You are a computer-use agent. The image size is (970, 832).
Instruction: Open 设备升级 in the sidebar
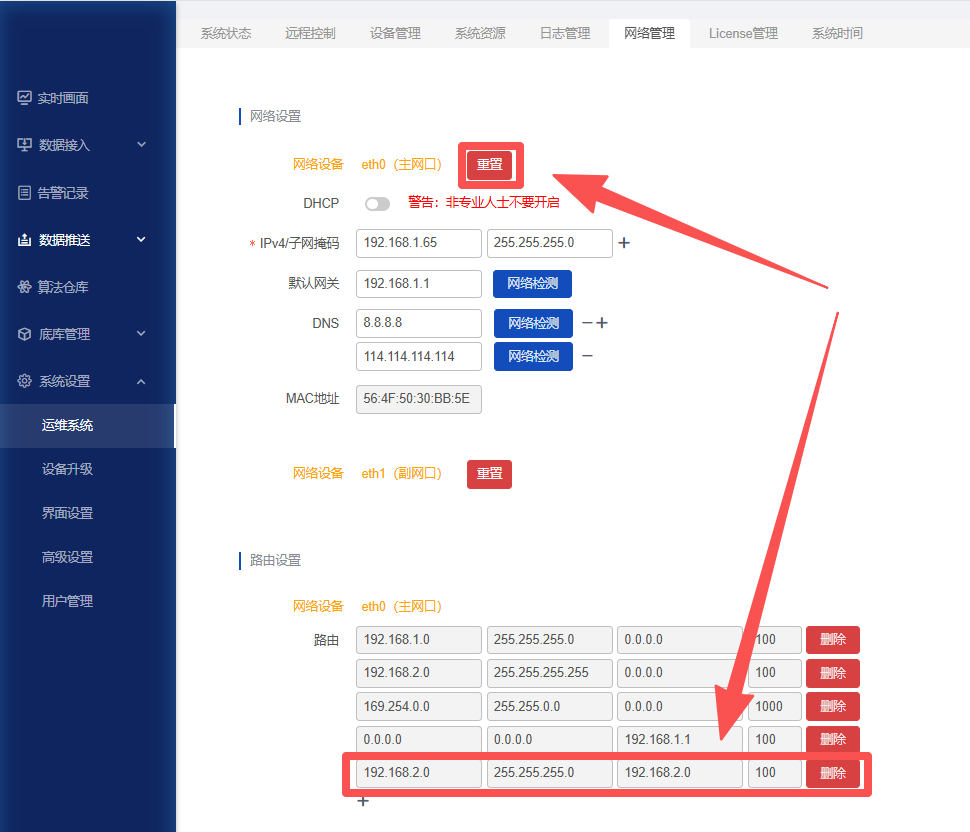click(x=67, y=469)
